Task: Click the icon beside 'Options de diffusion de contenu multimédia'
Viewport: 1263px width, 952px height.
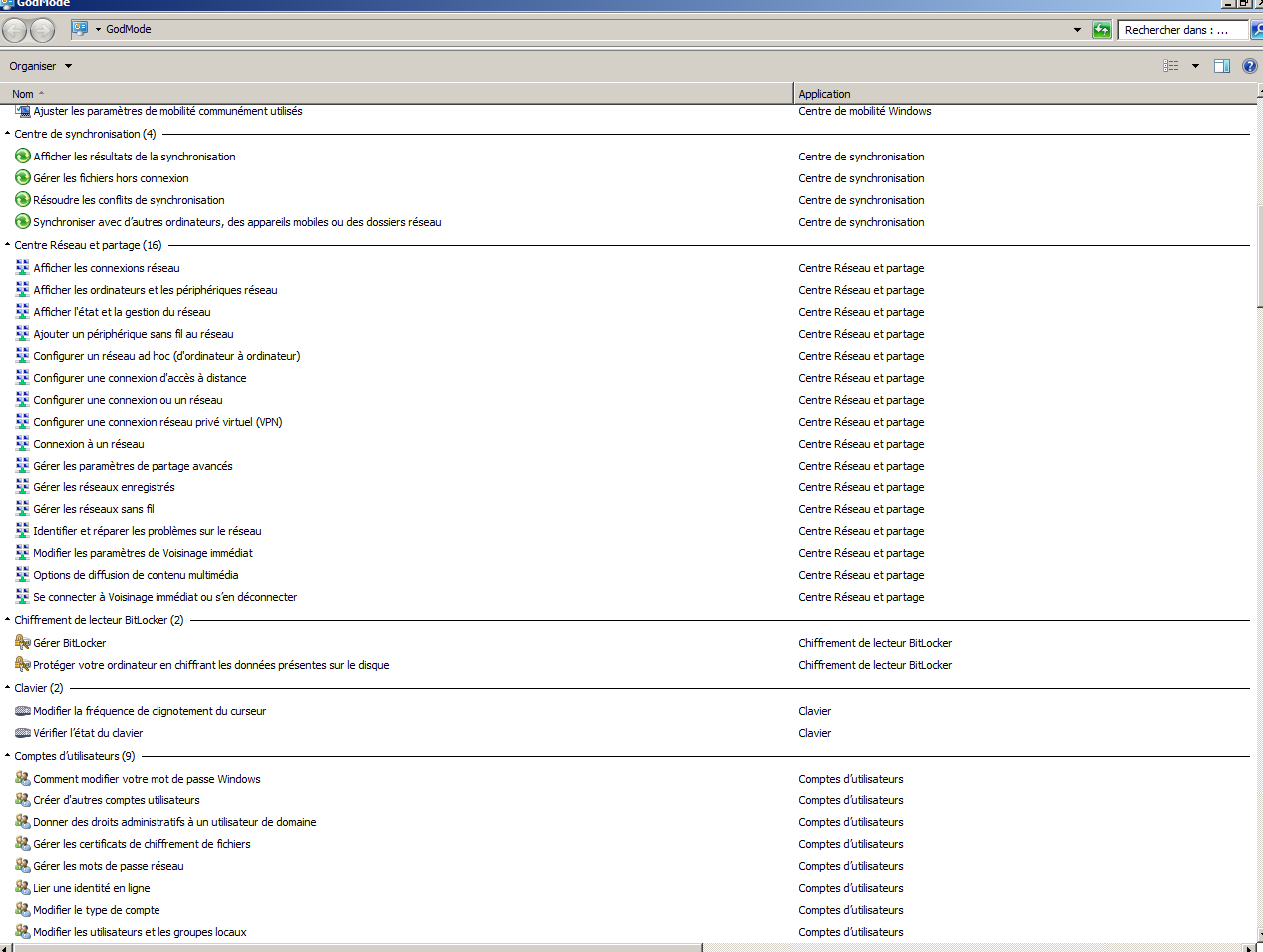Action: coord(22,575)
